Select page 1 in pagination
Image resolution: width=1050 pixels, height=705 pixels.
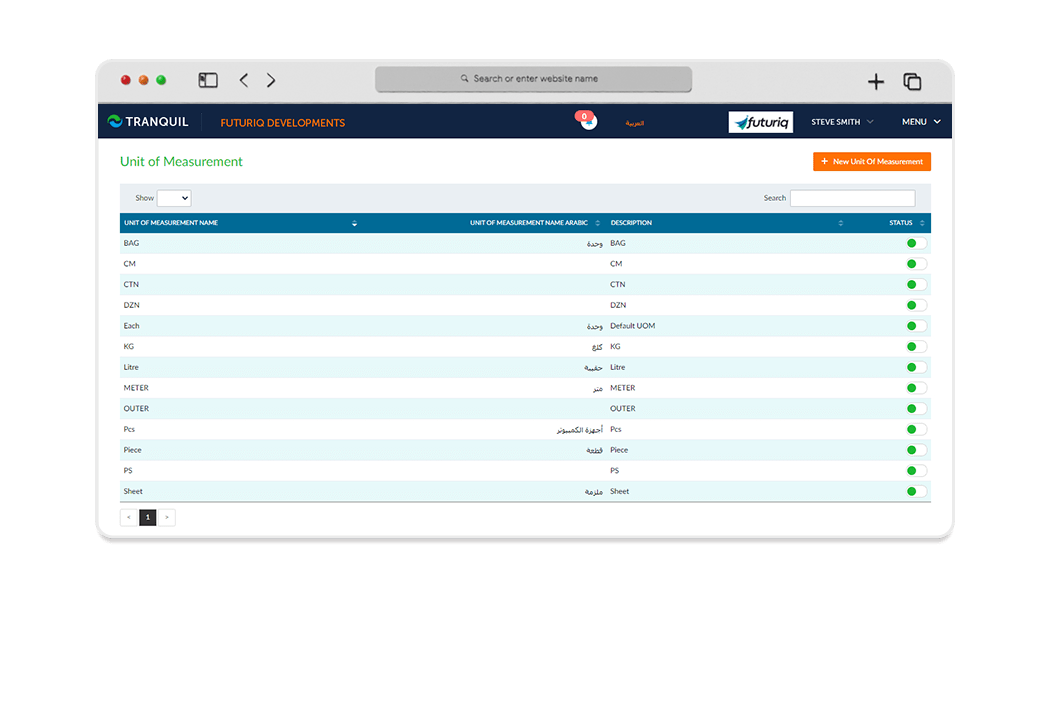tap(147, 517)
